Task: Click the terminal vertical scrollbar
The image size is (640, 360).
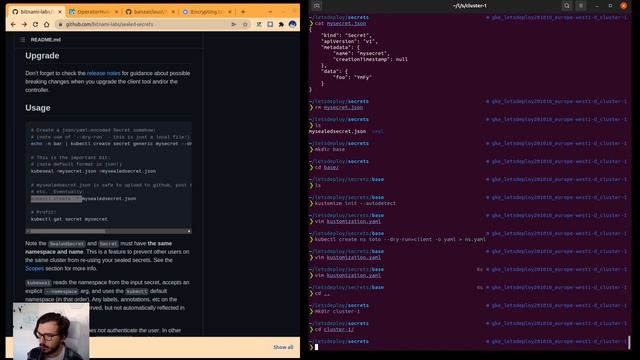Action: coord(629,342)
